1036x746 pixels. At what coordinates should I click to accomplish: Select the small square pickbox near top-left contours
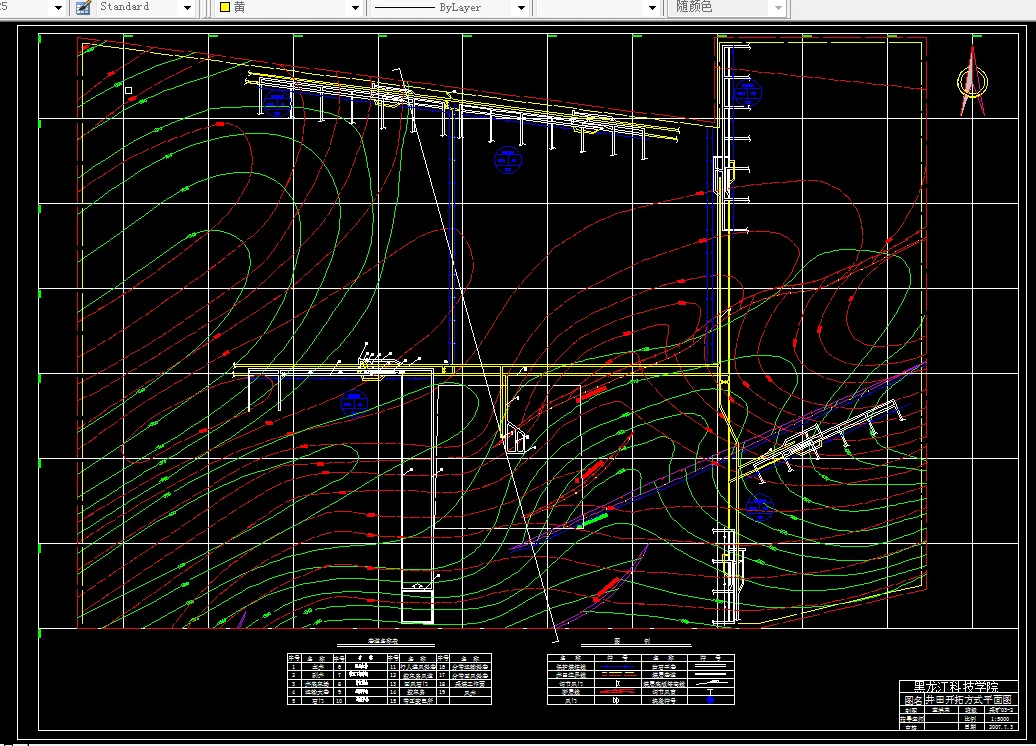coord(128,91)
